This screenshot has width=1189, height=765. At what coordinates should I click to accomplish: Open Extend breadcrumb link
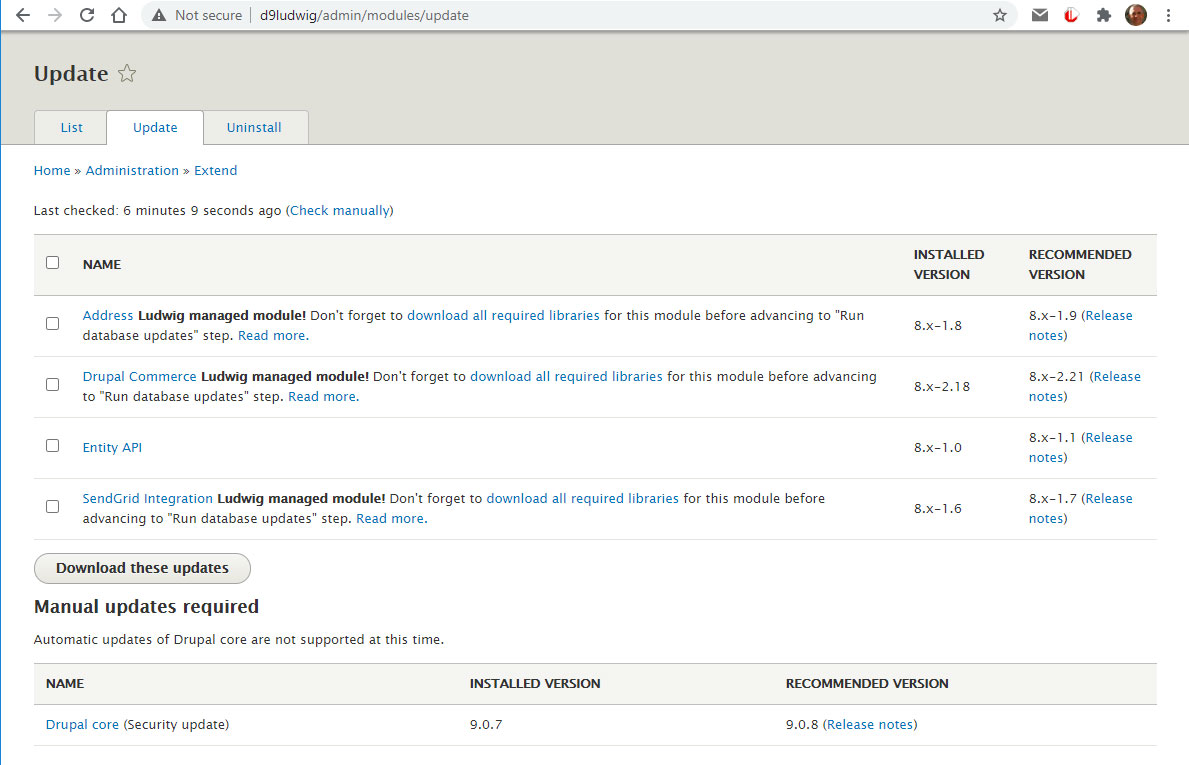click(215, 171)
